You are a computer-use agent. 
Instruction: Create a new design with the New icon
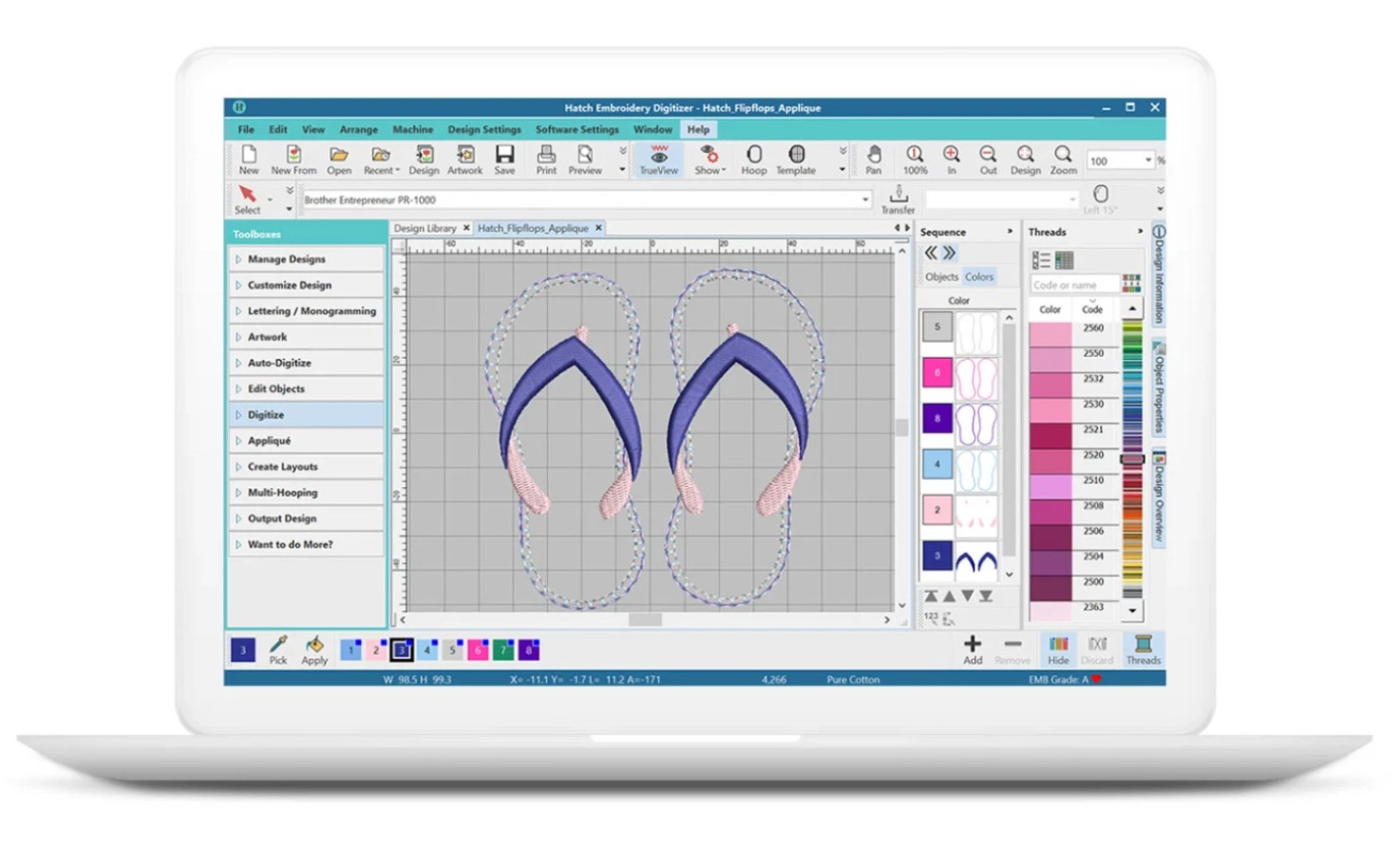click(249, 159)
